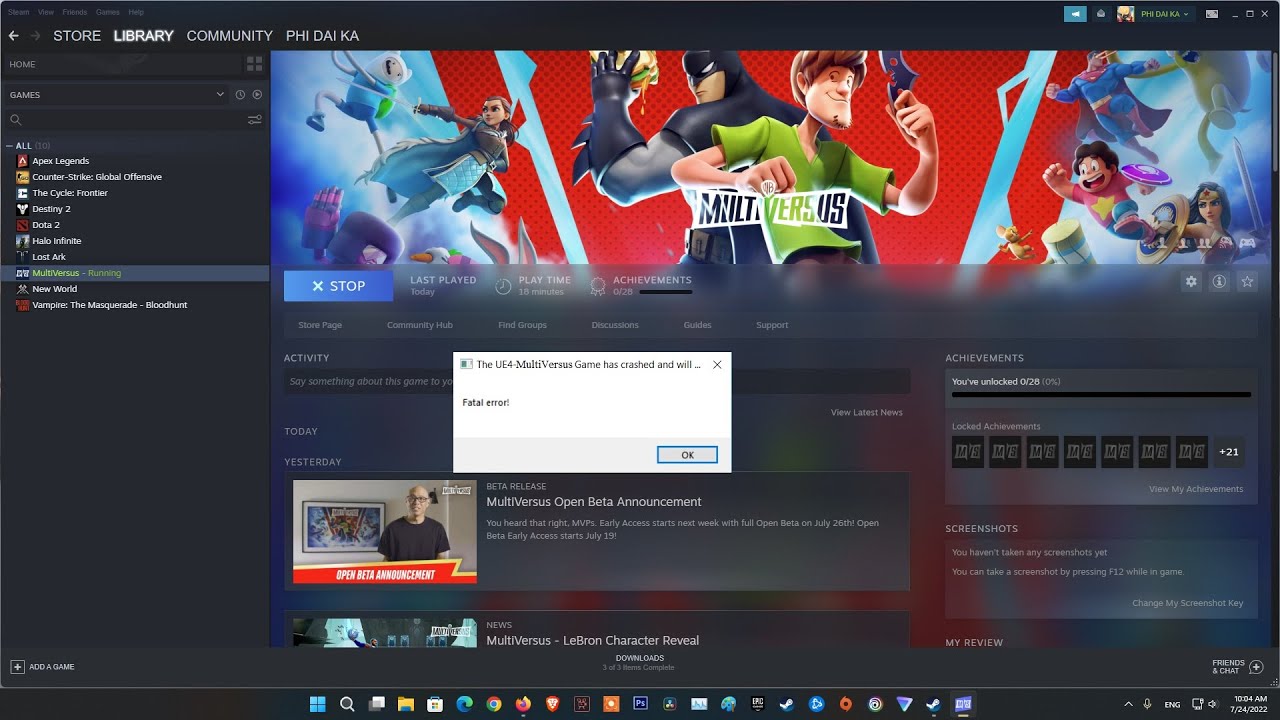Image resolution: width=1280 pixels, height=720 pixels.
Task: Open the Games menu
Action: (x=108, y=12)
